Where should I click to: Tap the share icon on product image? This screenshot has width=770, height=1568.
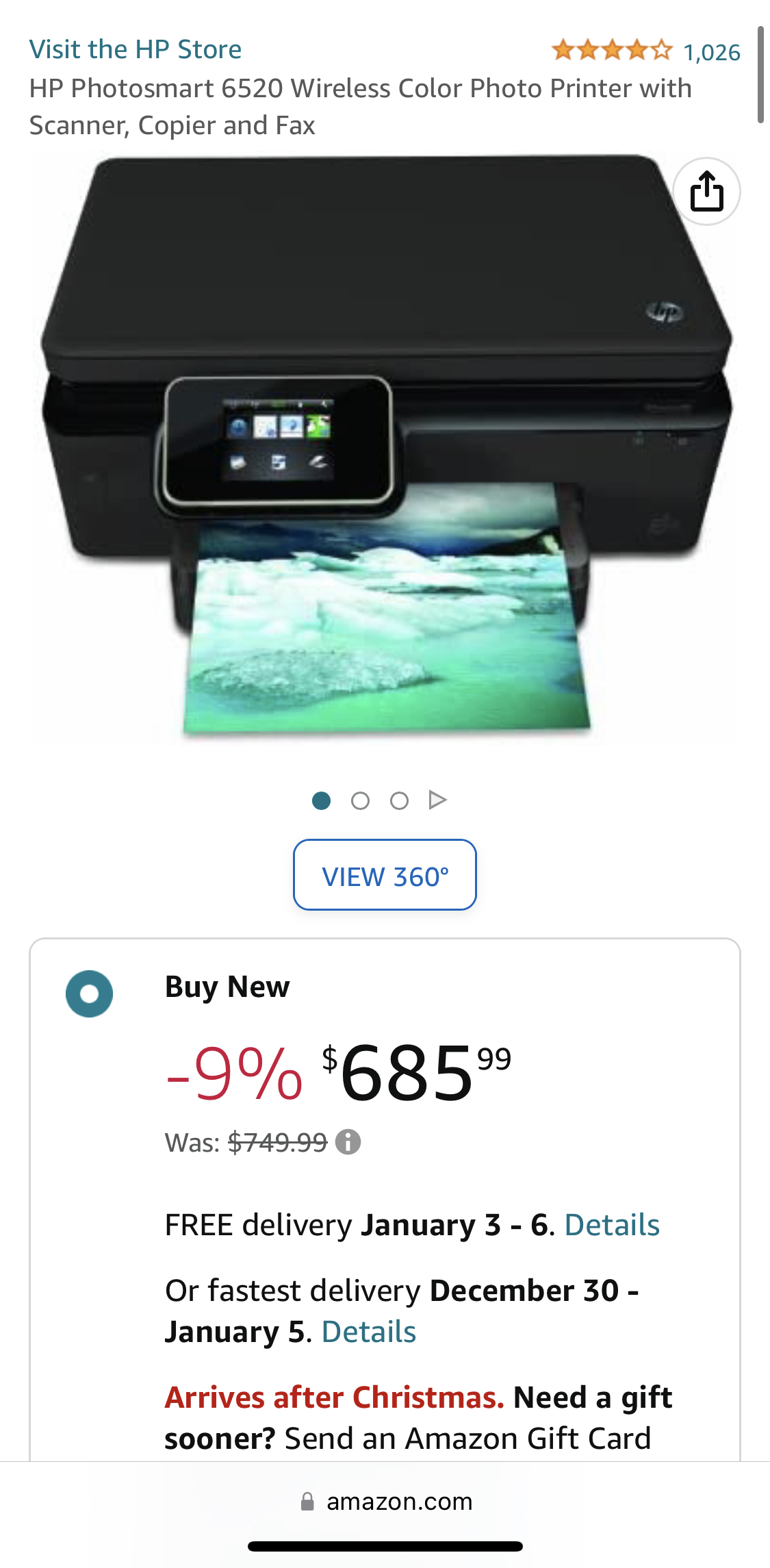pos(706,192)
